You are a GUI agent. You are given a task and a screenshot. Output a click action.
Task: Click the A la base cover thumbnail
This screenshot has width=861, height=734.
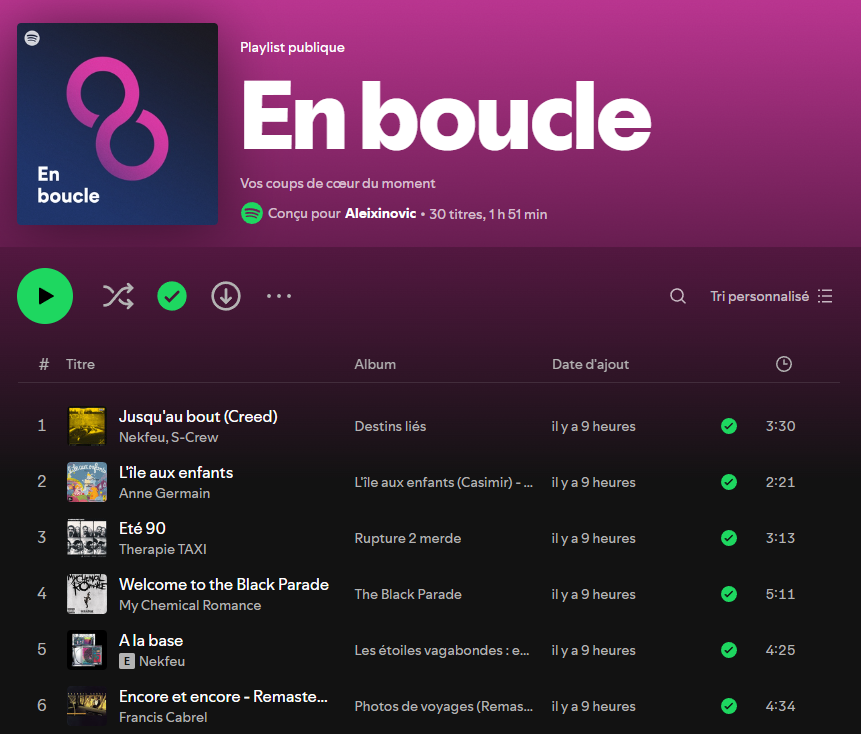pos(87,650)
